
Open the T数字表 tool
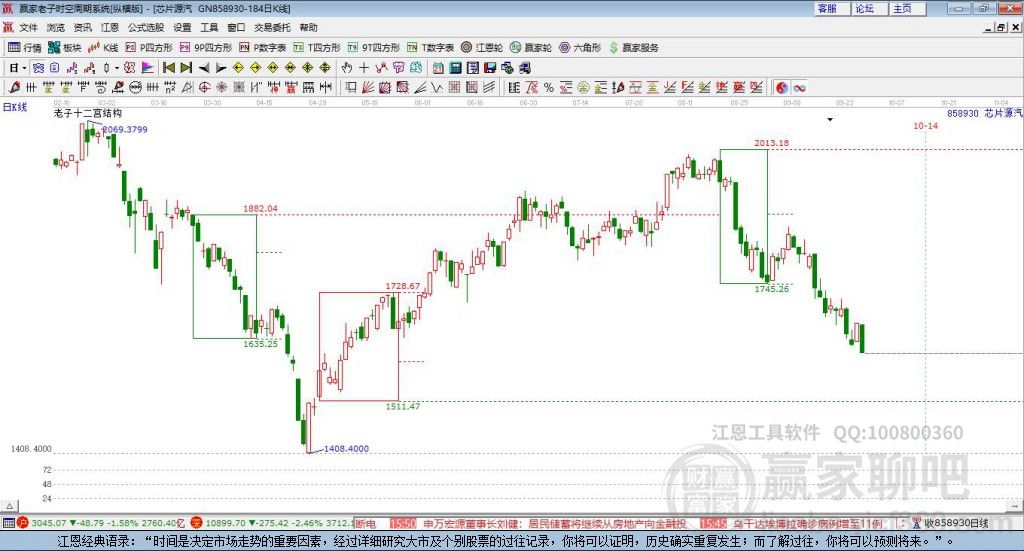430,48
